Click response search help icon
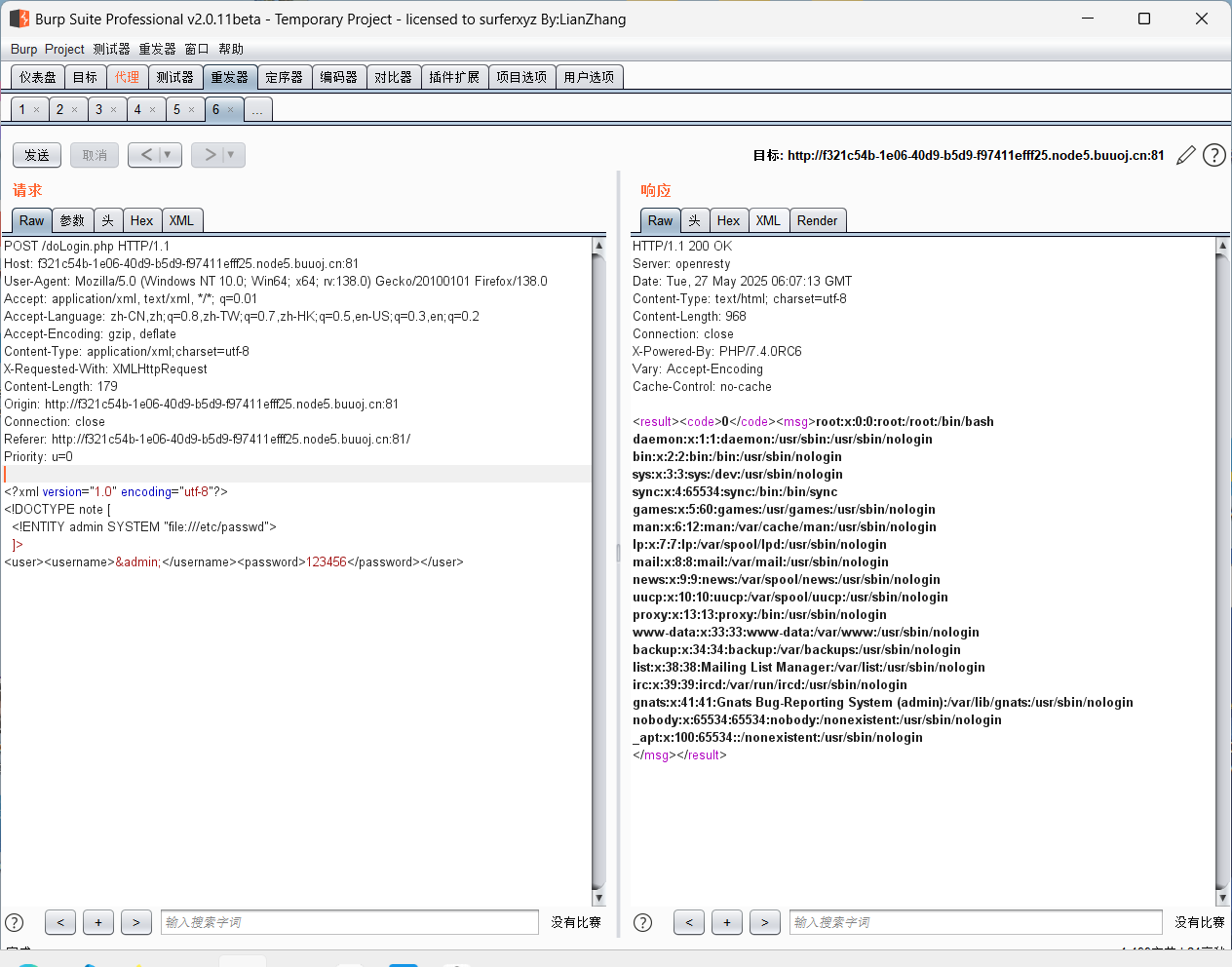1232x967 pixels. 642,922
